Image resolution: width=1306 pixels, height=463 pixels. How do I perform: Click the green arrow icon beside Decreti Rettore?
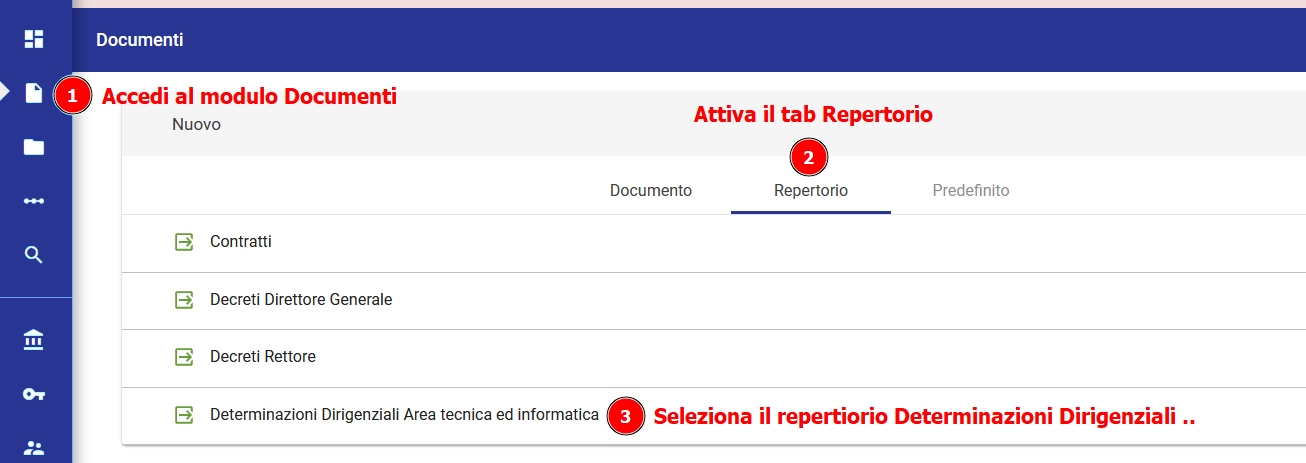[x=184, y=357]
